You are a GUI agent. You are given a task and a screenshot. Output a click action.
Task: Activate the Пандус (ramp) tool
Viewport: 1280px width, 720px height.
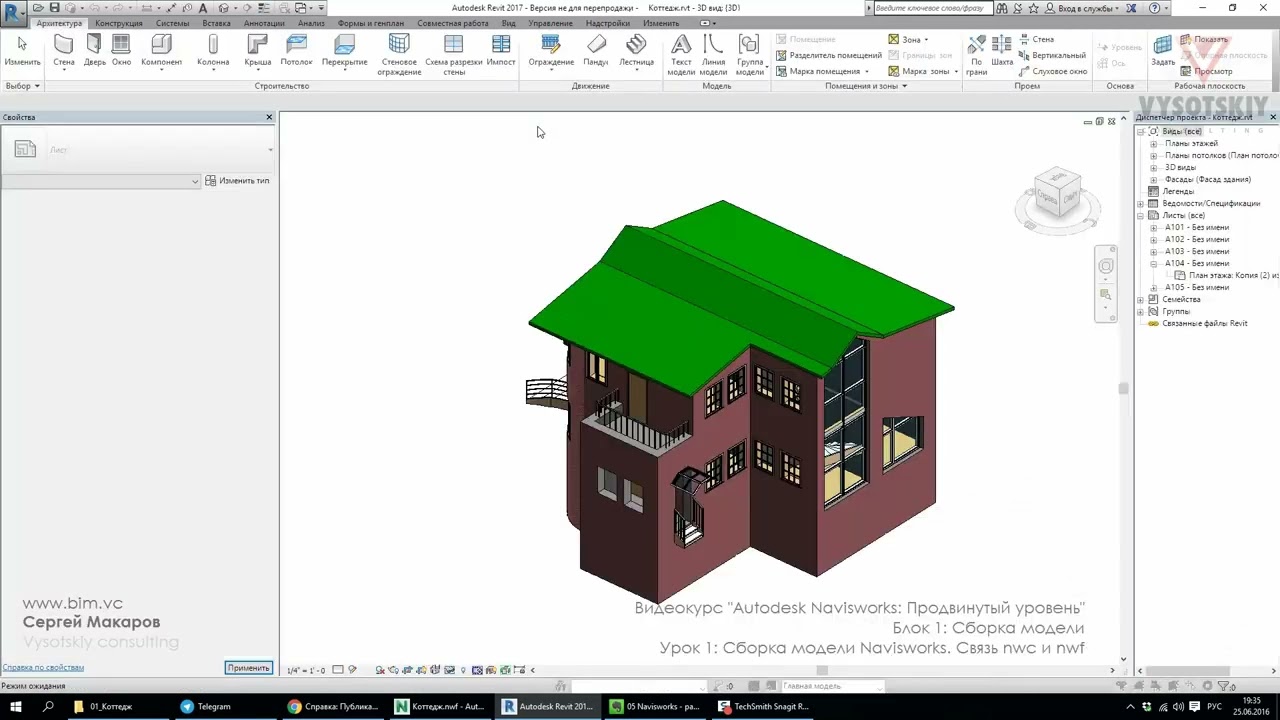point(596,51)
